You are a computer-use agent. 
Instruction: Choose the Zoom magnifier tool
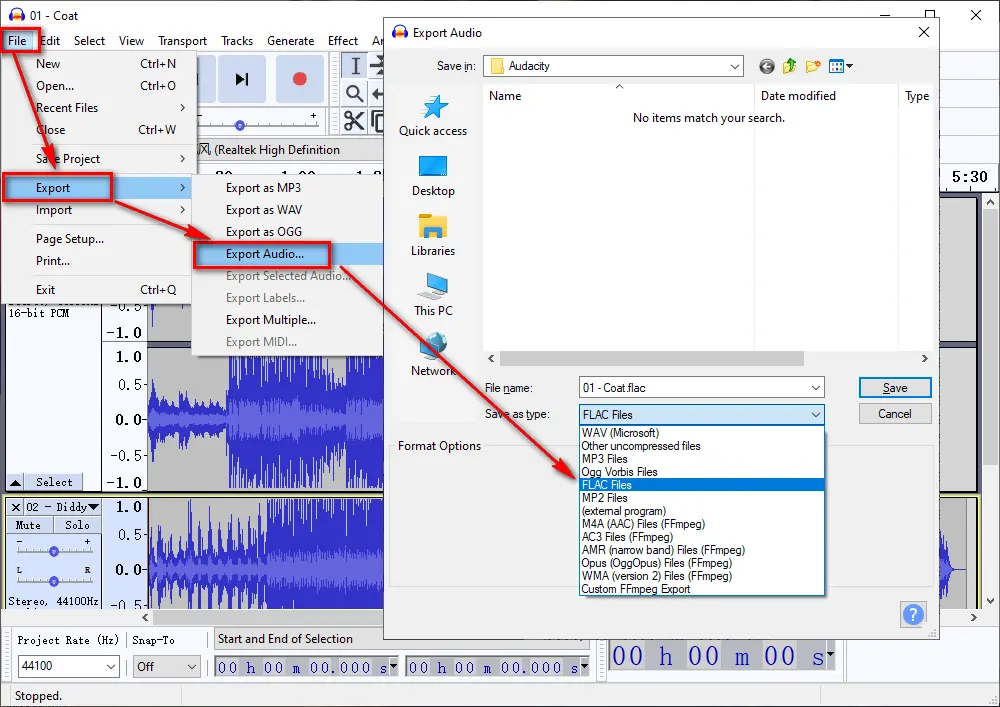click(x=355, y=94)
